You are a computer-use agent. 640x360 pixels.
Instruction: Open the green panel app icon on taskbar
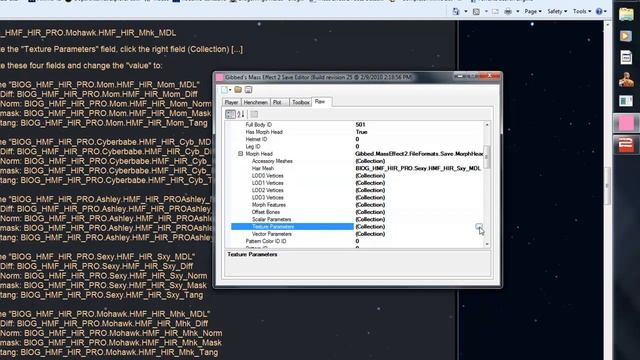coord(626,101)
